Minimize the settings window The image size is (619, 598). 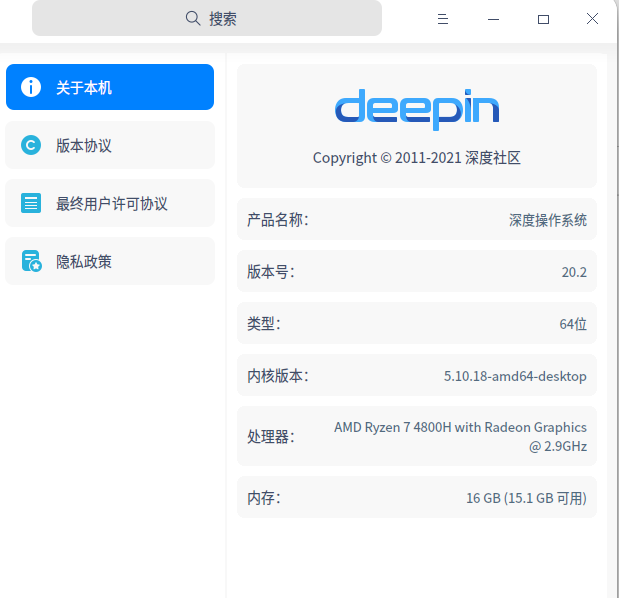coord(493,19)
